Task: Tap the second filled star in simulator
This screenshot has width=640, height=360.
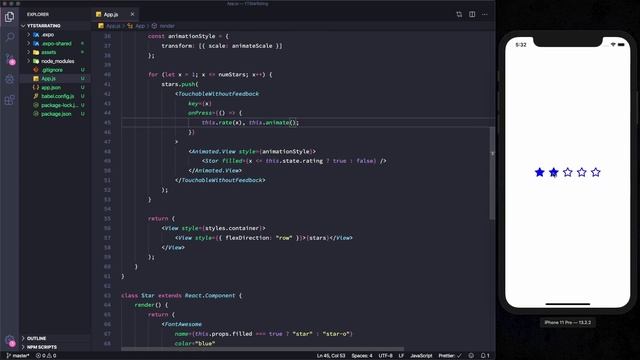Action: coord(553,172)
